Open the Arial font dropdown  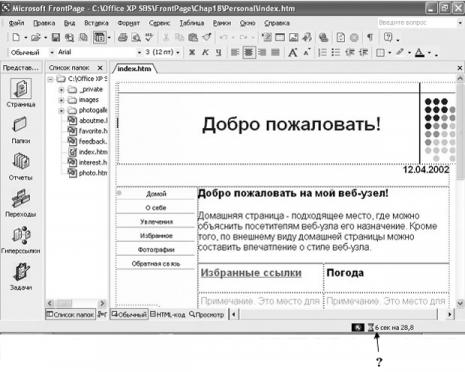(x=139, y=53)
